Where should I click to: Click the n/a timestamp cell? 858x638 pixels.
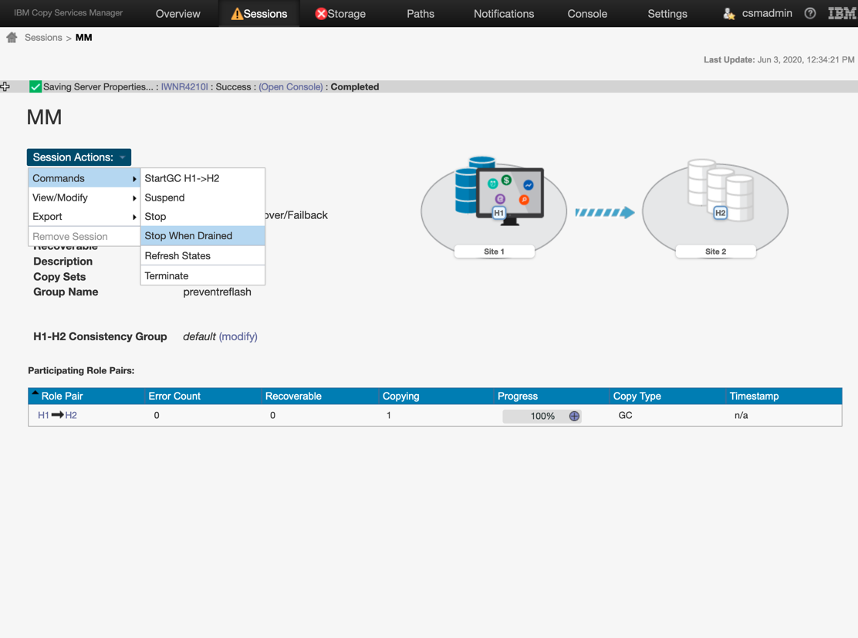(741, 415)
